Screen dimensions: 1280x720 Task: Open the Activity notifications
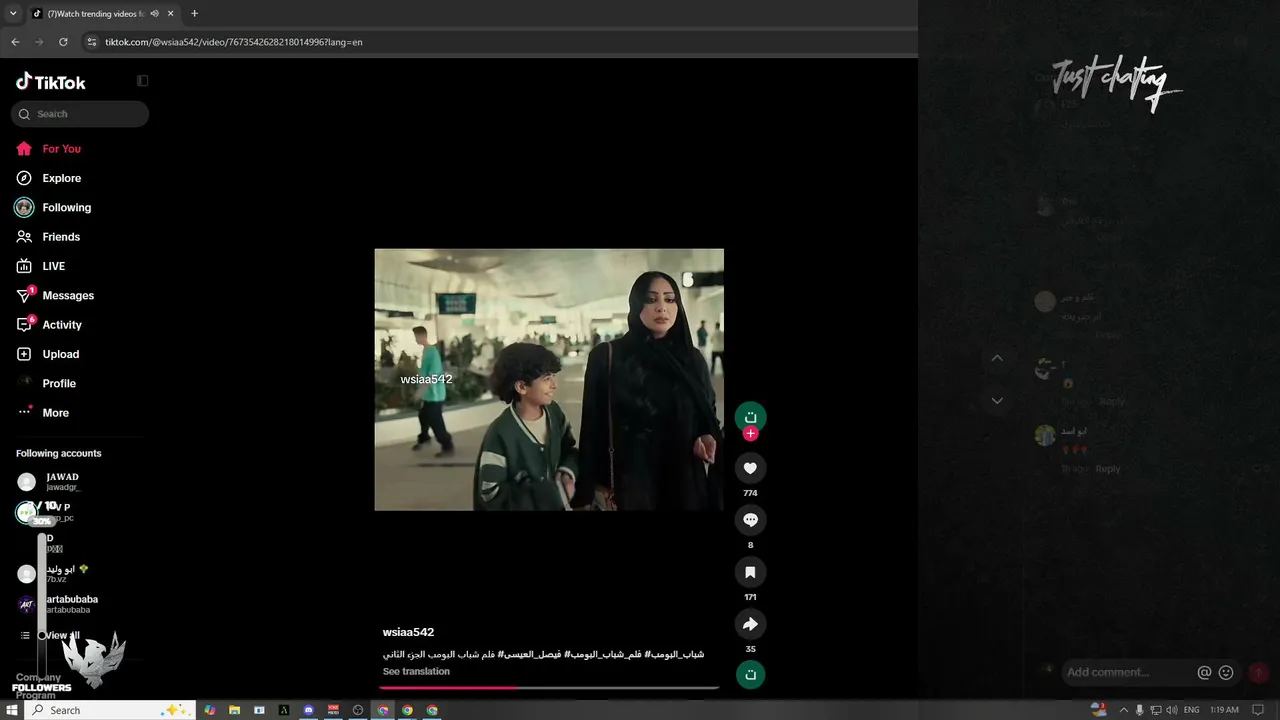(x=49, y=325)
